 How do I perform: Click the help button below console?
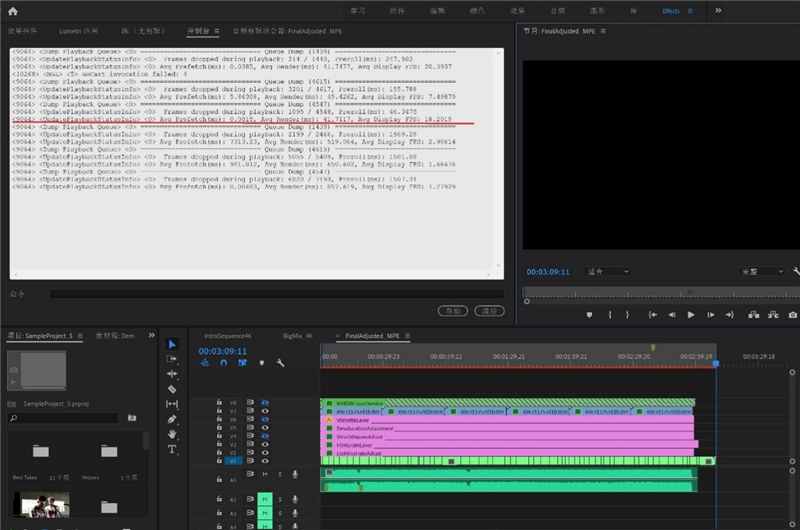click(453, 311)
